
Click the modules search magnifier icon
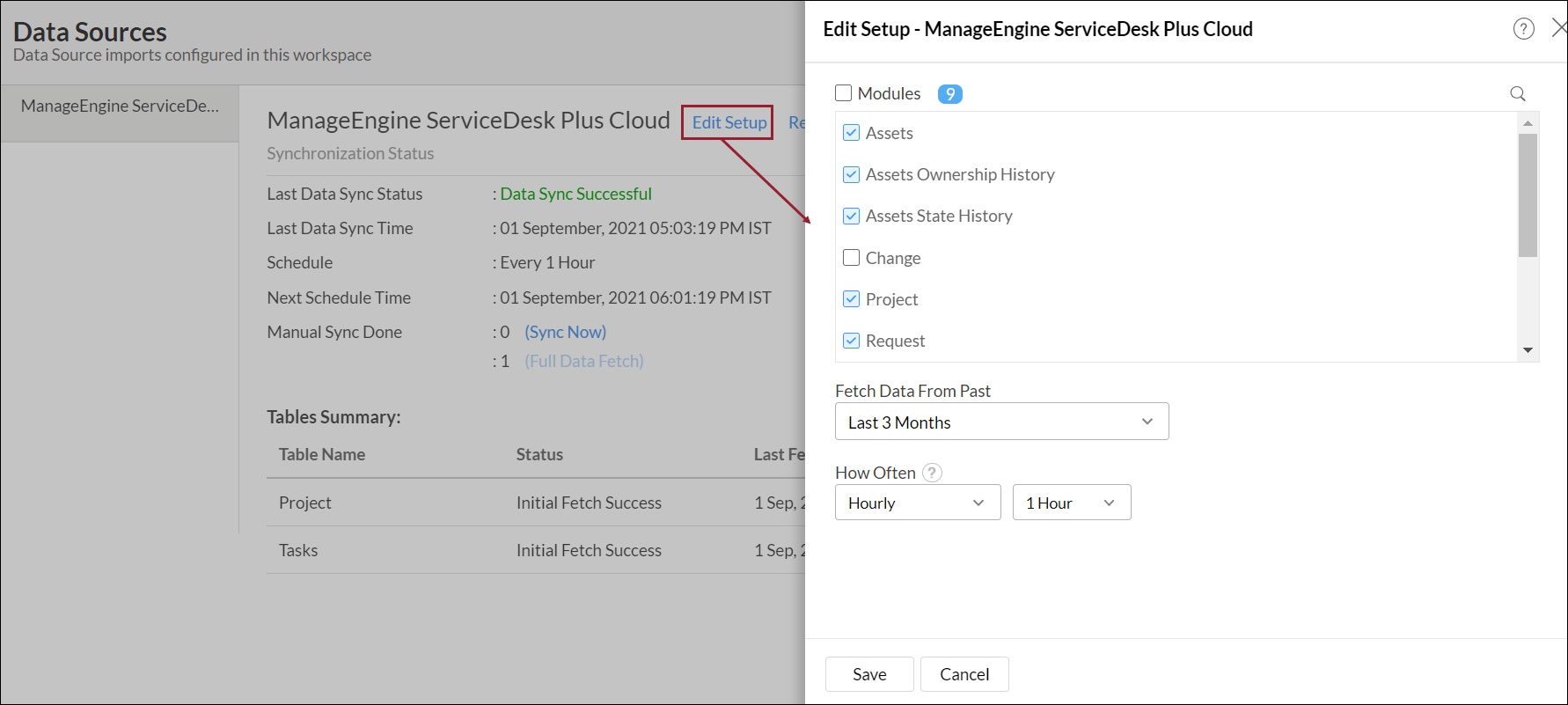[1518, 94]
